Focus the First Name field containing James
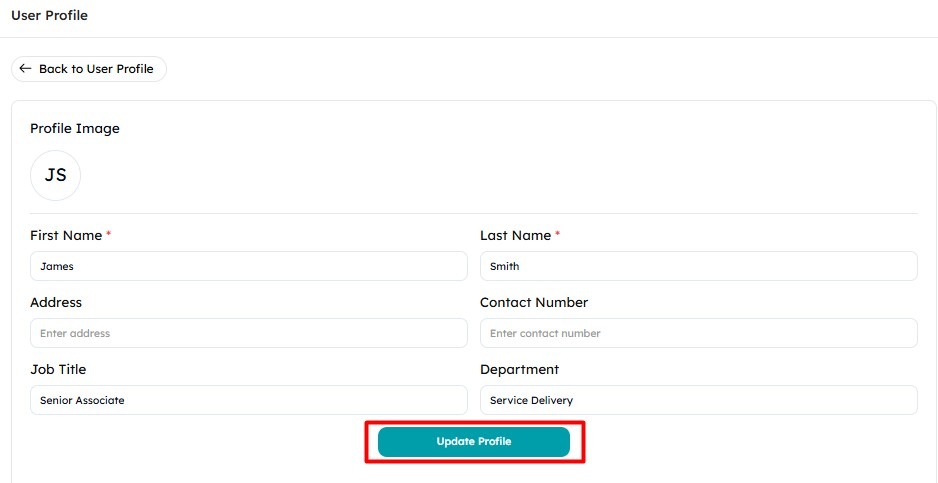Screen dimensions: 938x483 point(249,266)
